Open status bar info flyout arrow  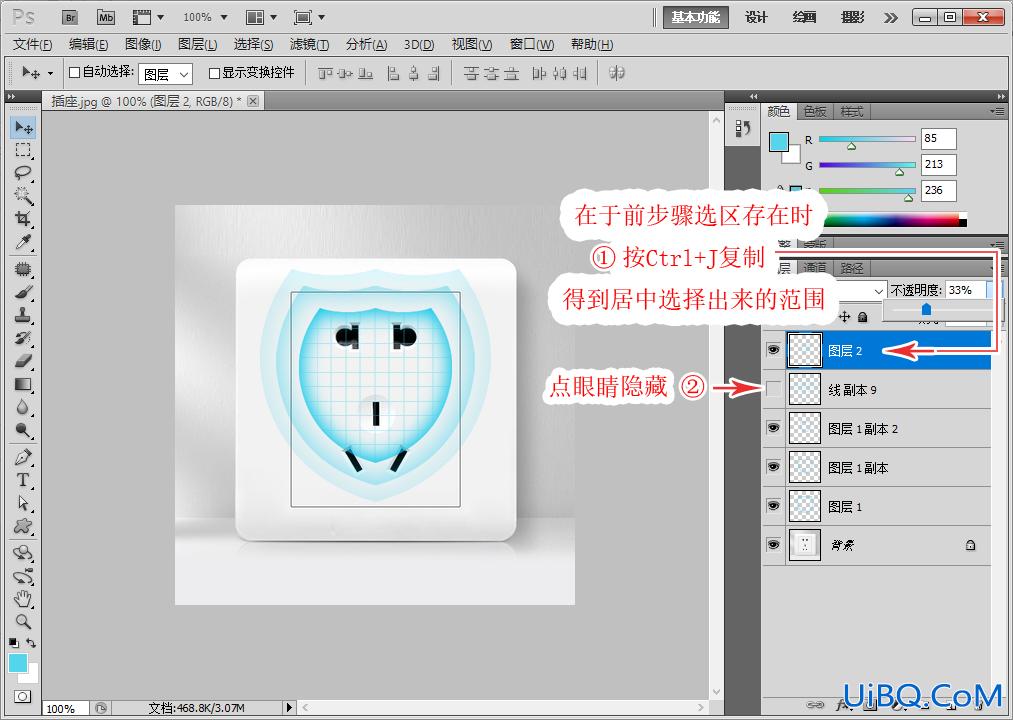pyautogui.click(x=289, y=708)
